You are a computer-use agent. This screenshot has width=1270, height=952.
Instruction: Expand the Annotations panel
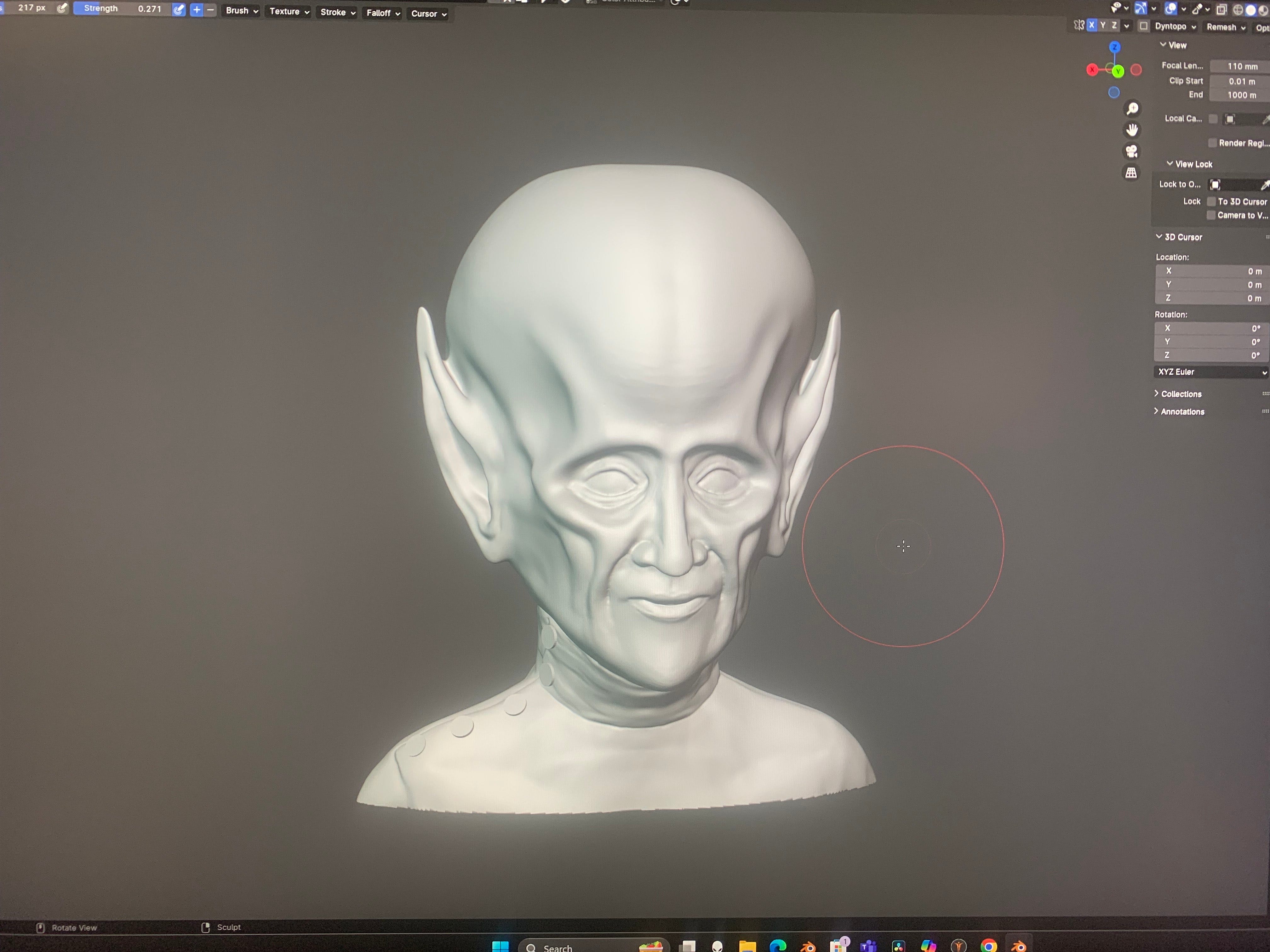1181,411
